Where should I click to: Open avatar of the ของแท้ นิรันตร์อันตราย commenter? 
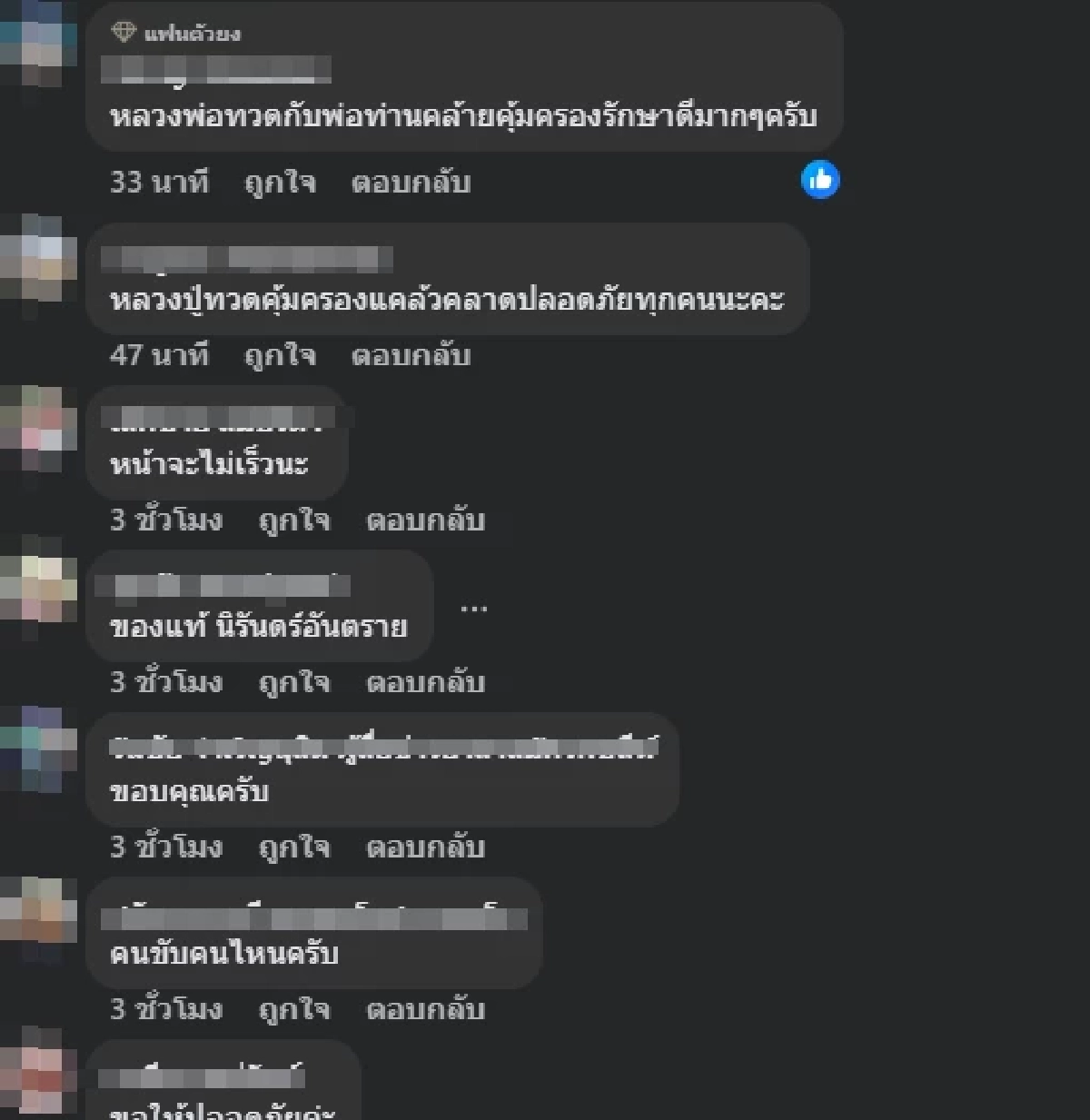(x=36, y=578)
